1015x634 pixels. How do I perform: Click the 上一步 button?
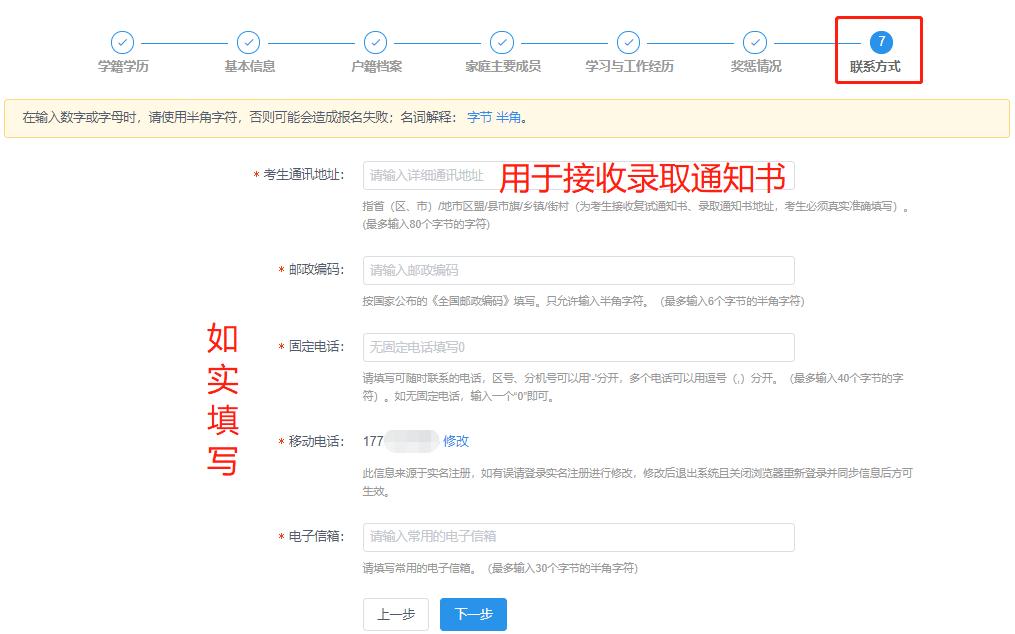coord(395,614)
